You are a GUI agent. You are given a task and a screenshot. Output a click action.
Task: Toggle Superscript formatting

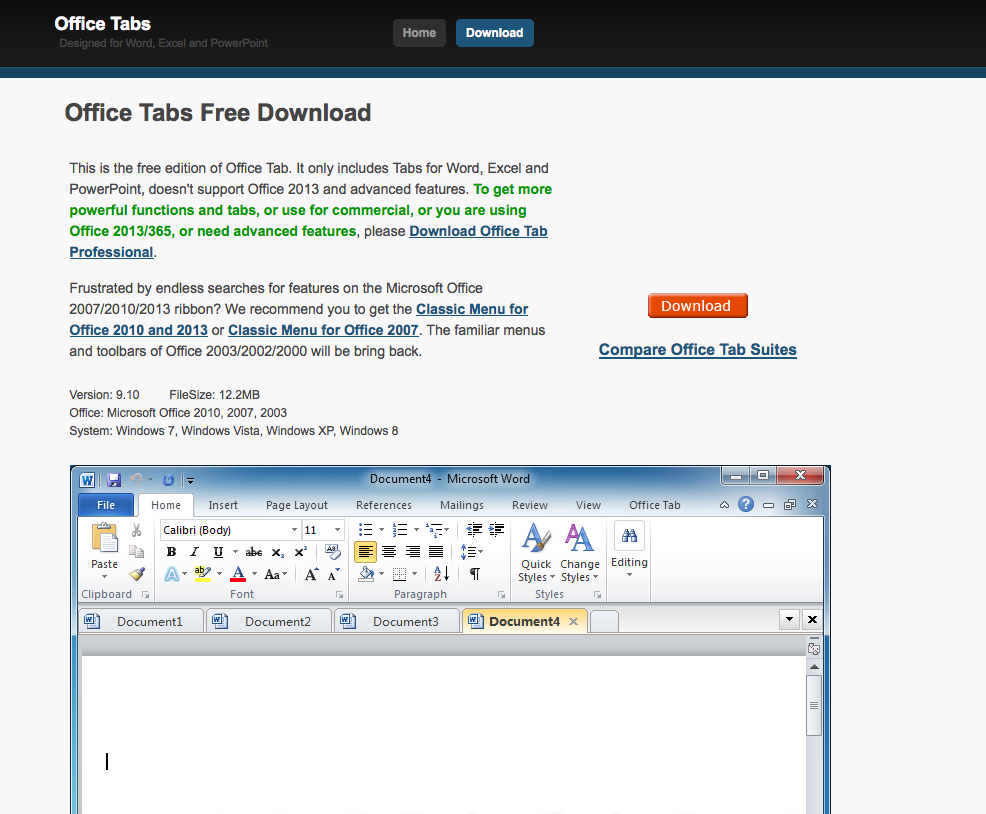click(301, 552)
